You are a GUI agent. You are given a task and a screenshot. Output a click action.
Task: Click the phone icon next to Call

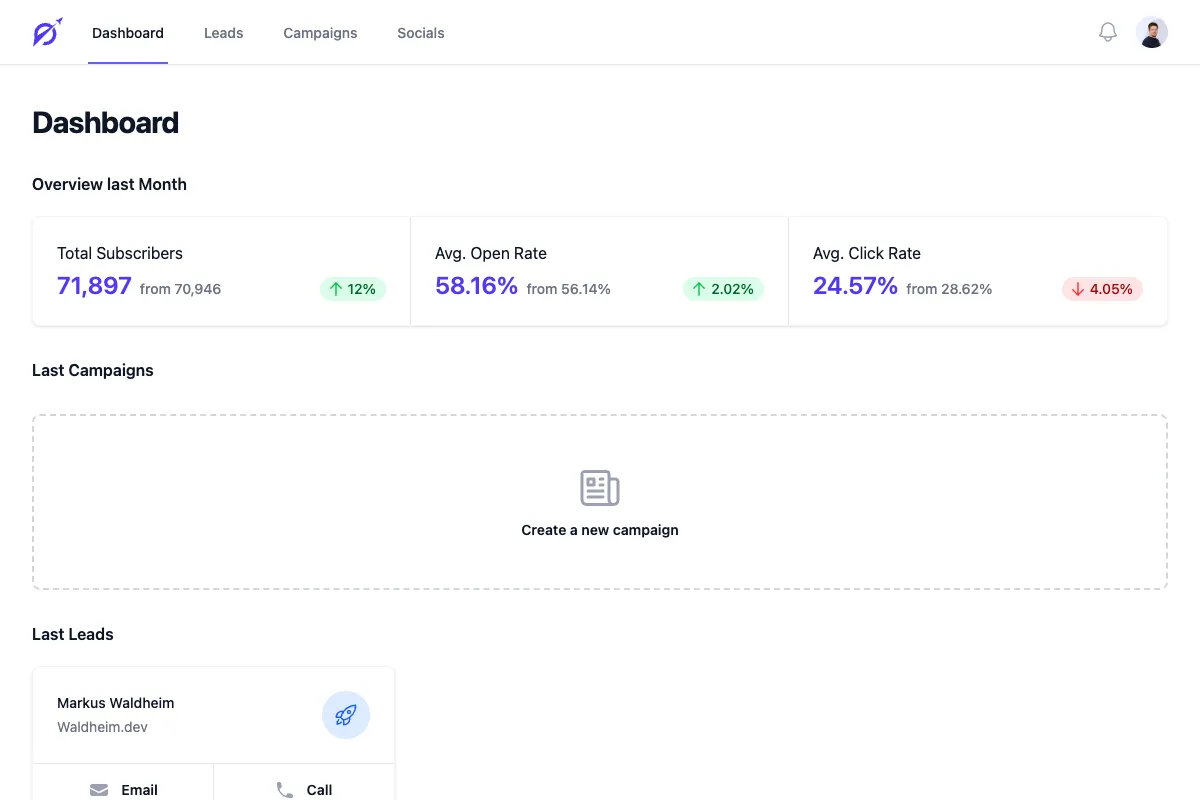point(283,789)
